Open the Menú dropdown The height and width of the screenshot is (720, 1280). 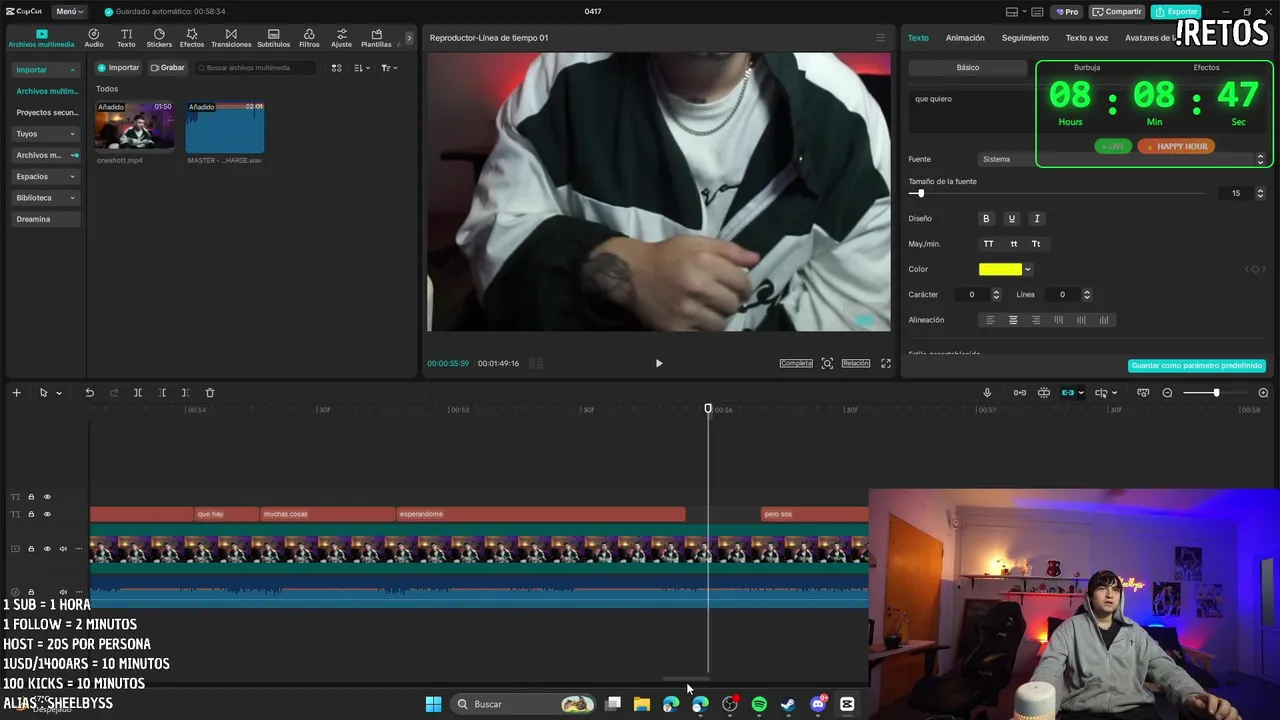point(69,12)
